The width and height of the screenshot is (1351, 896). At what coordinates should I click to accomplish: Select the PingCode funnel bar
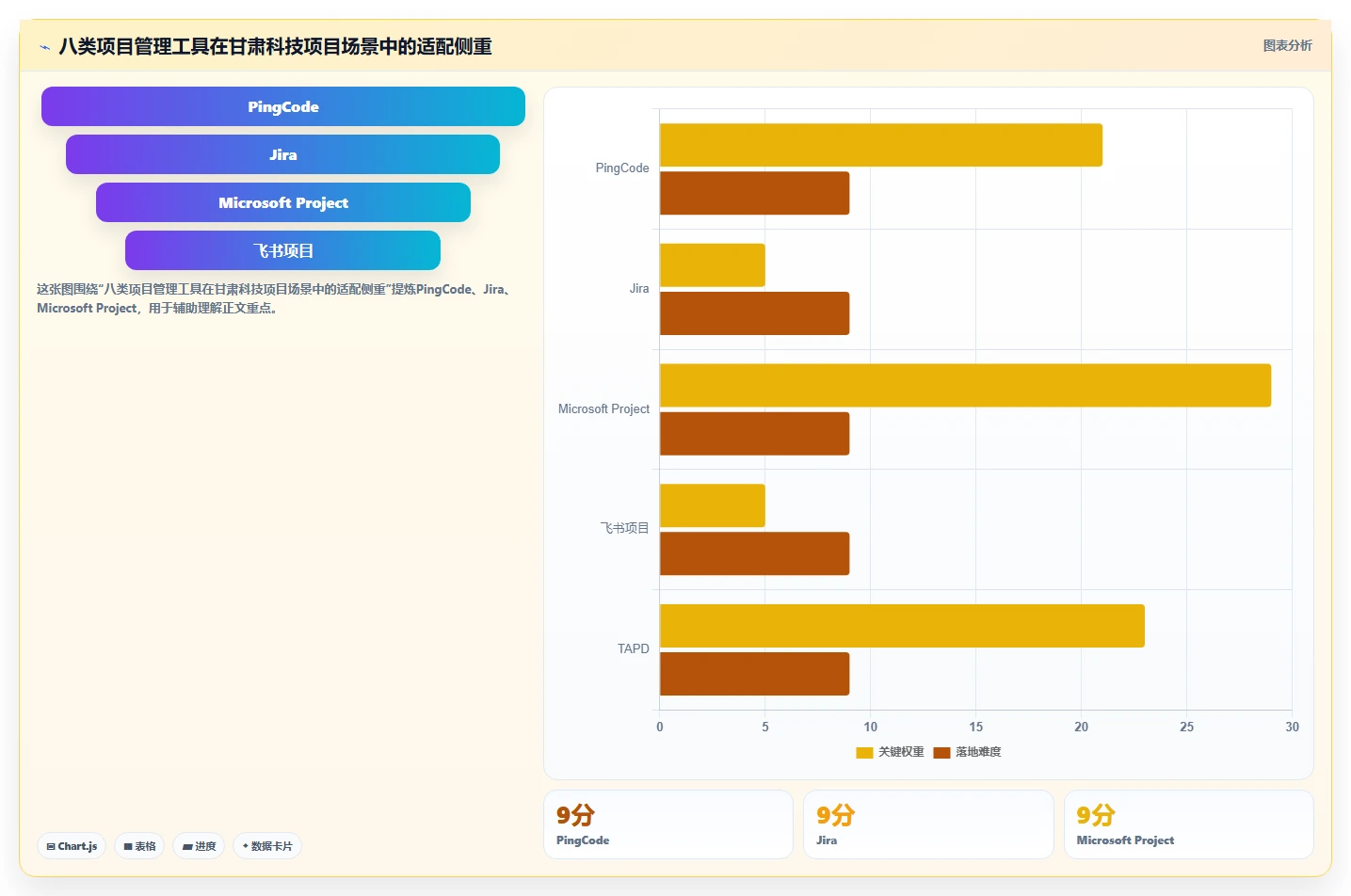[x=283, y=106]
